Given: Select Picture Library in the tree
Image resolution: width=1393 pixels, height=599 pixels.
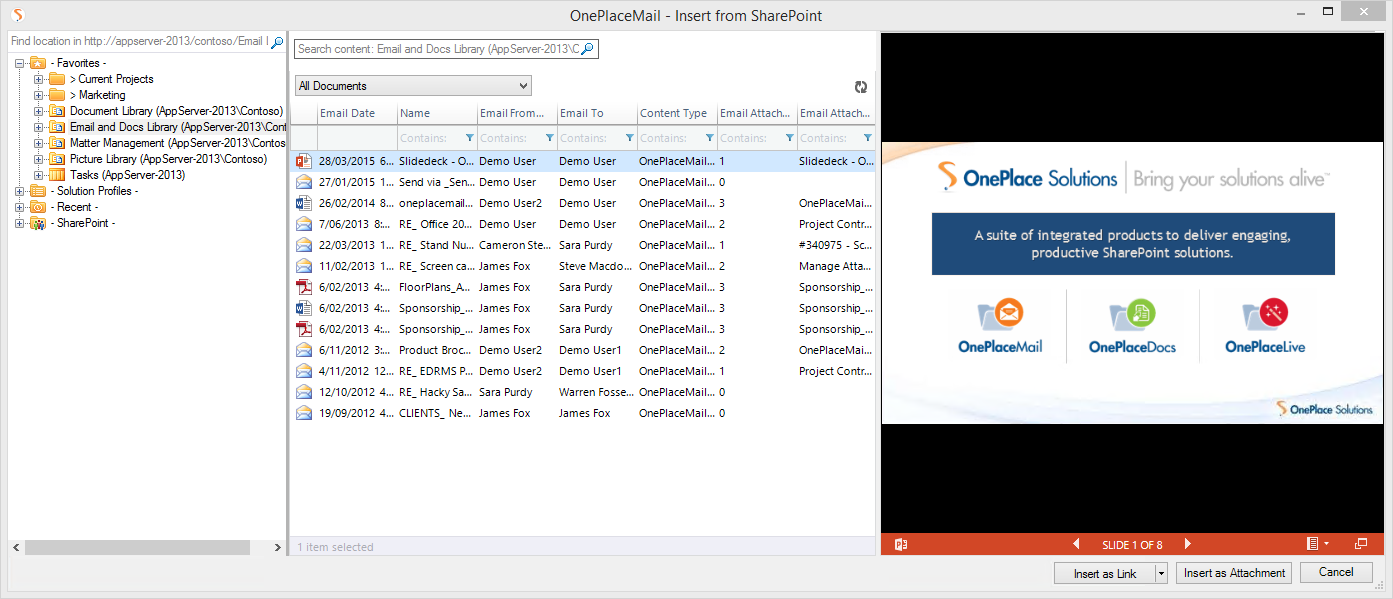Looking at the screenshot, I should point(169,159).
